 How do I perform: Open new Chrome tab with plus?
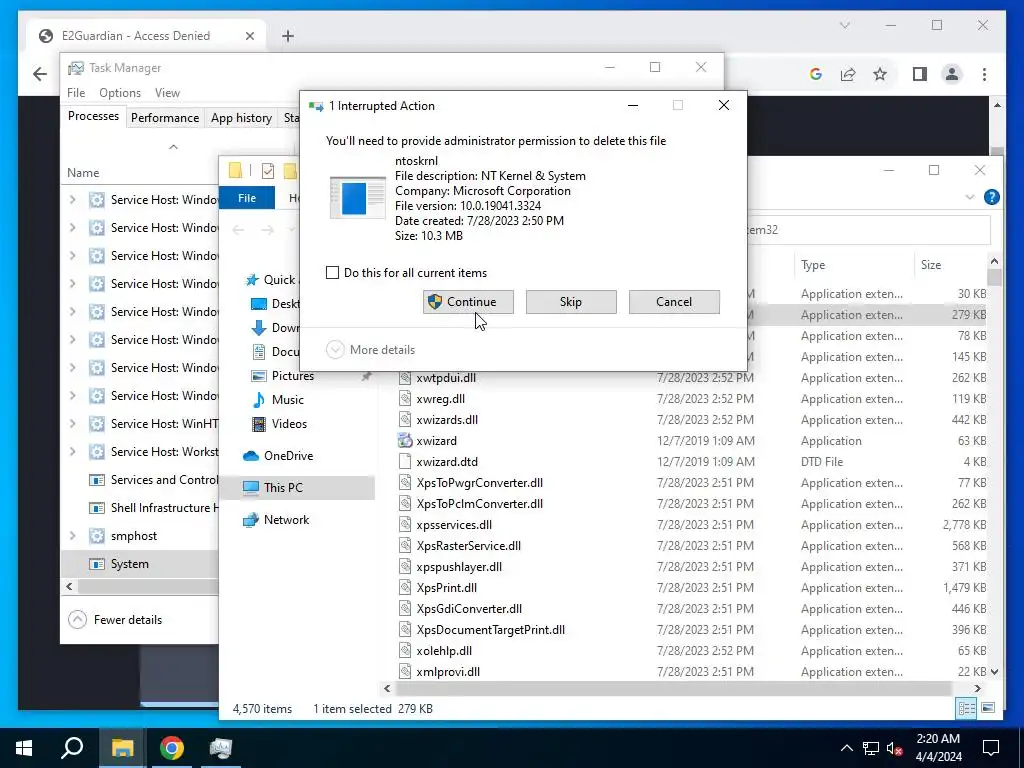288,36
